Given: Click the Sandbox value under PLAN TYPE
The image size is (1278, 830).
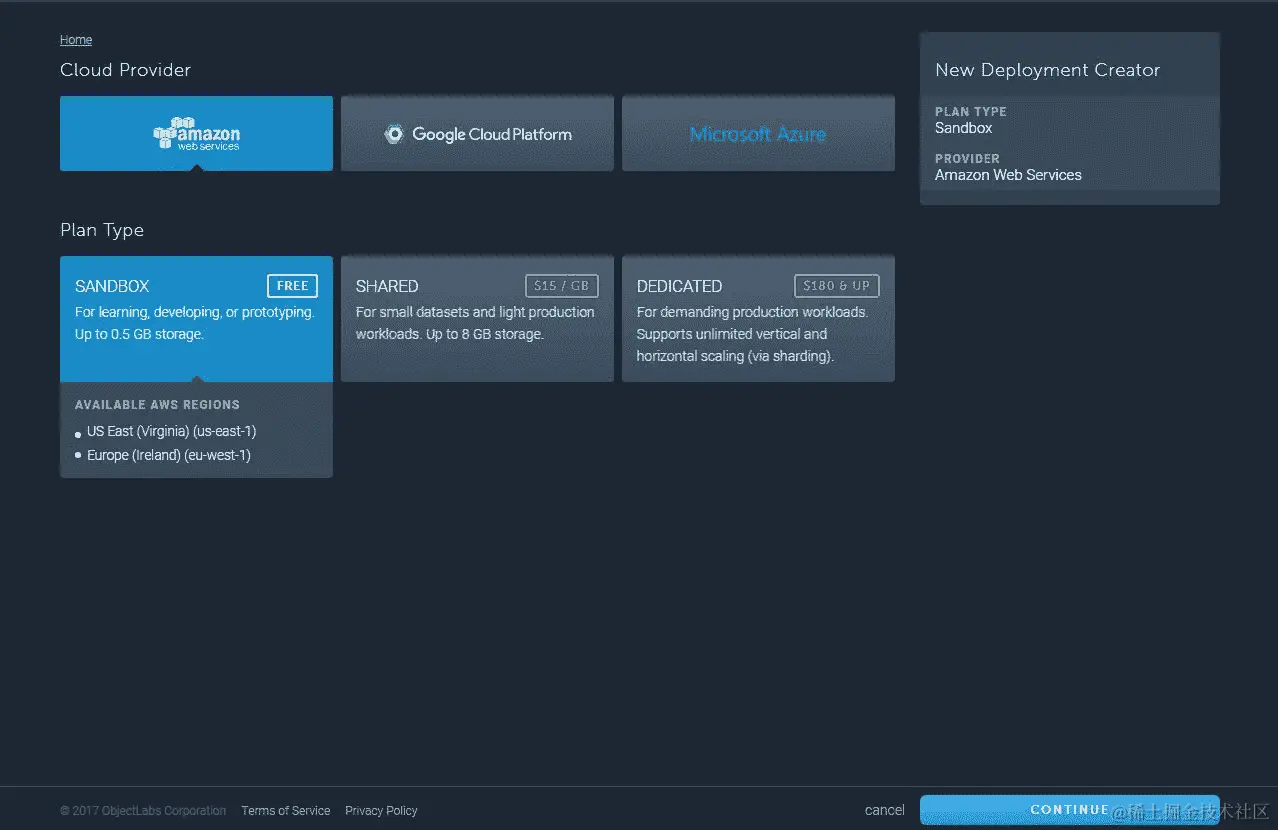Looking at the screenshot, I should tap(963, 128).
